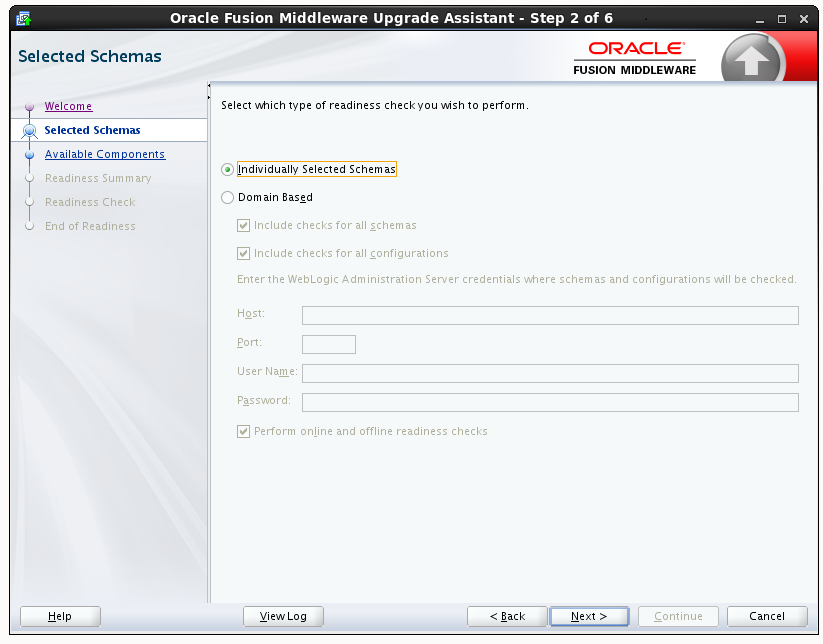Image resolution: width=823 pixels, height=644 pixels.
Task: Maximize the Upgrade Assistant window
Action: [x=782, y=19]
